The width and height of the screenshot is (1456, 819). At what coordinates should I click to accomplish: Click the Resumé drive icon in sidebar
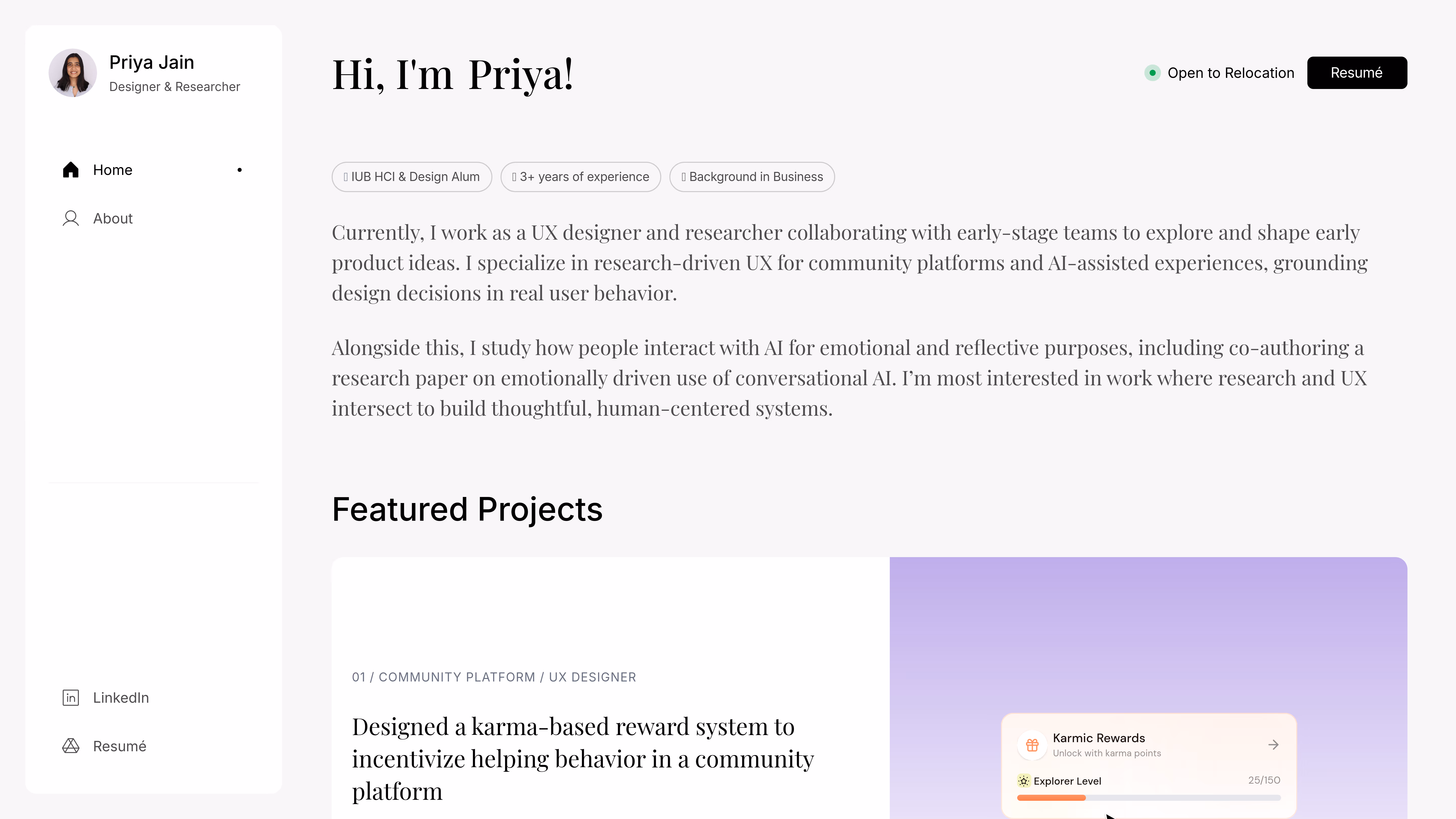[71, 747]
